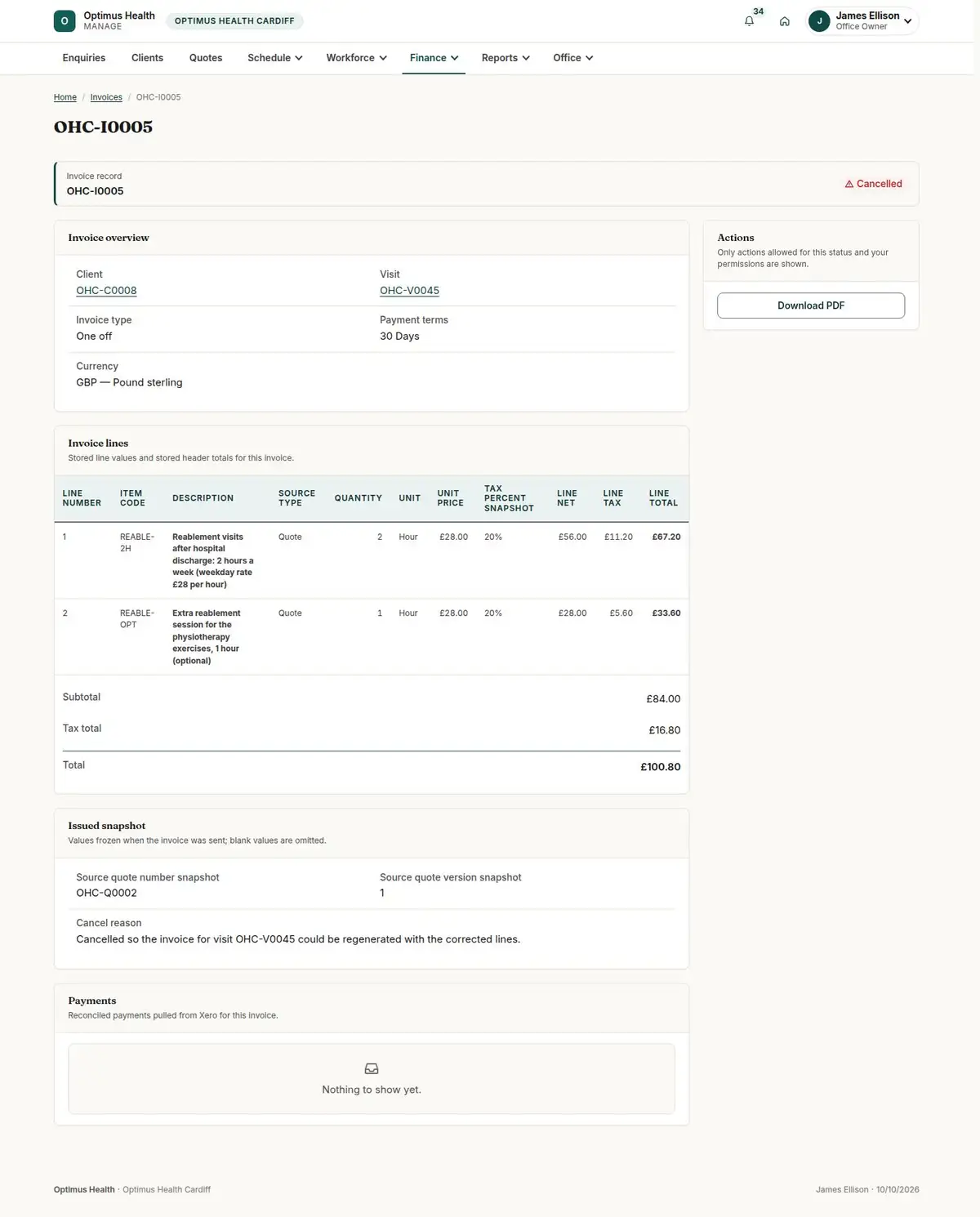This screenshot has width=980, height=1217.
Task: Expand the Workforce navigation menu
Action: coord(356,58)
